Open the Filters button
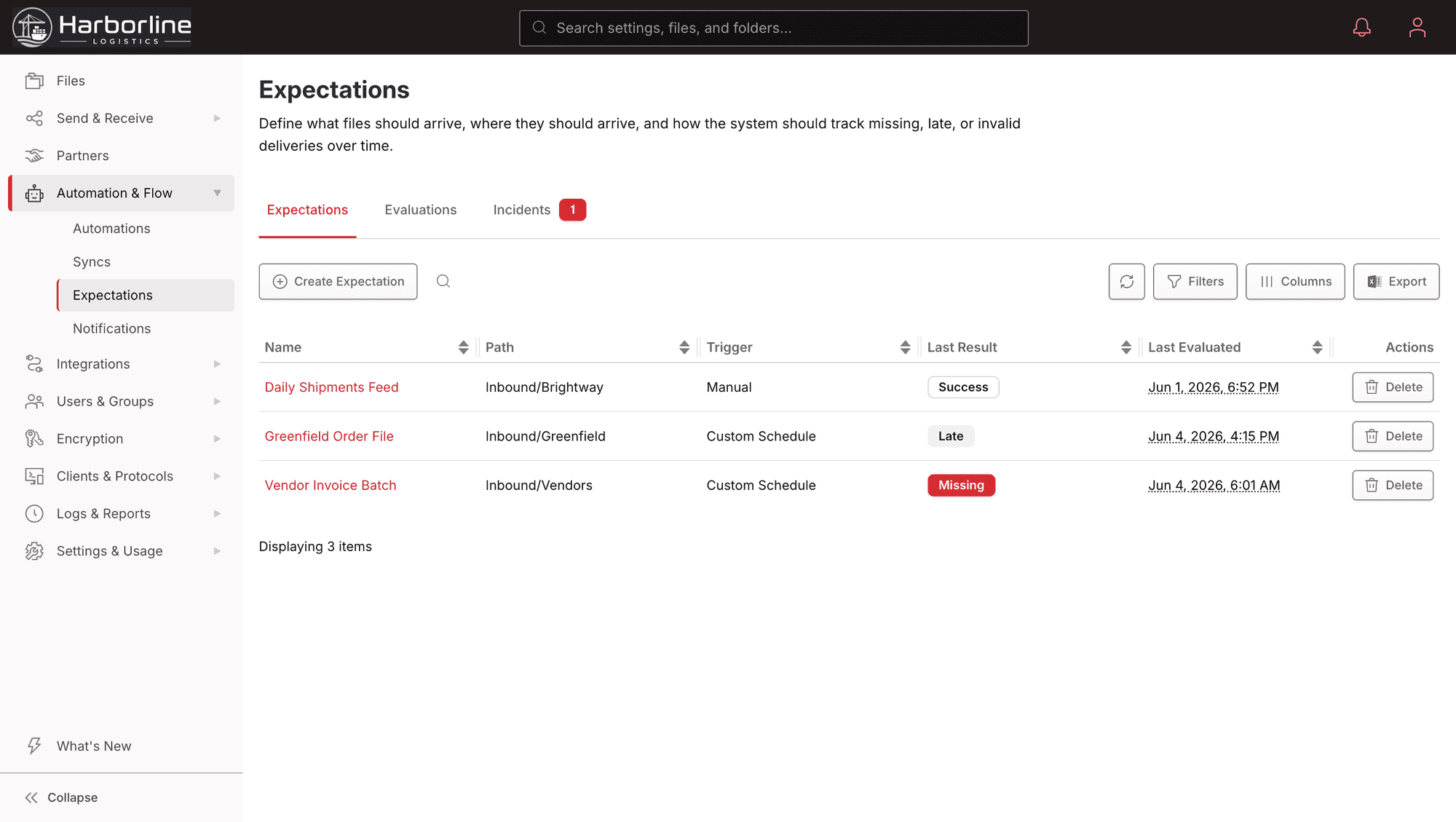 point(1195,282)
